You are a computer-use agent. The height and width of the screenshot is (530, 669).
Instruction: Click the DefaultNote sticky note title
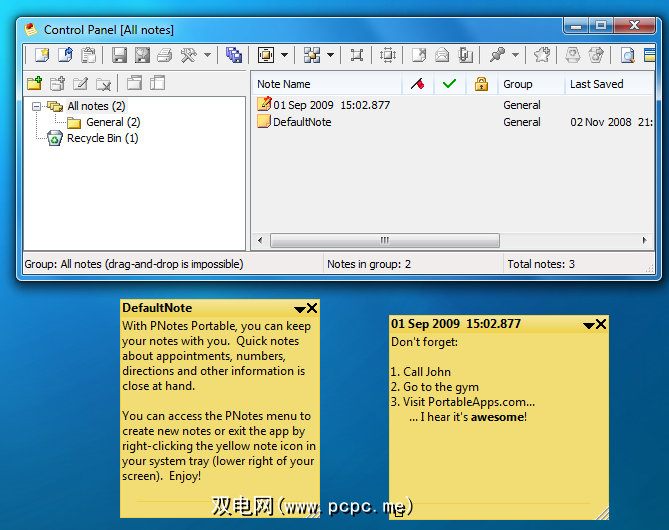[157, 308]
